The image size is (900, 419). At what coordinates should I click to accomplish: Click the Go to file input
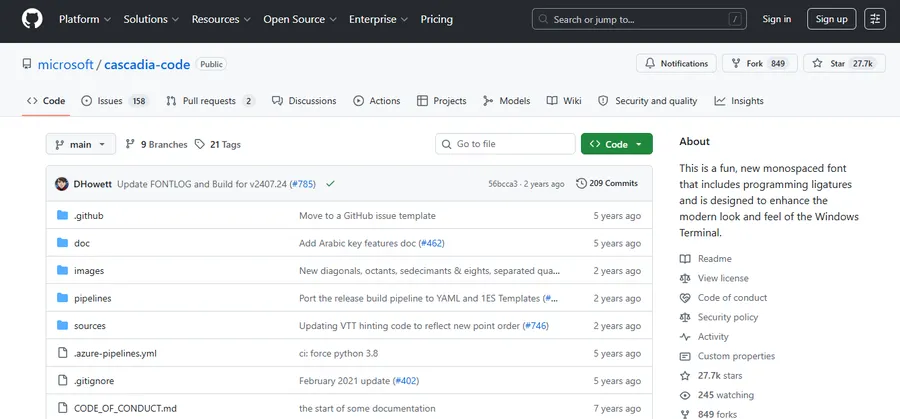click(505, 144)
